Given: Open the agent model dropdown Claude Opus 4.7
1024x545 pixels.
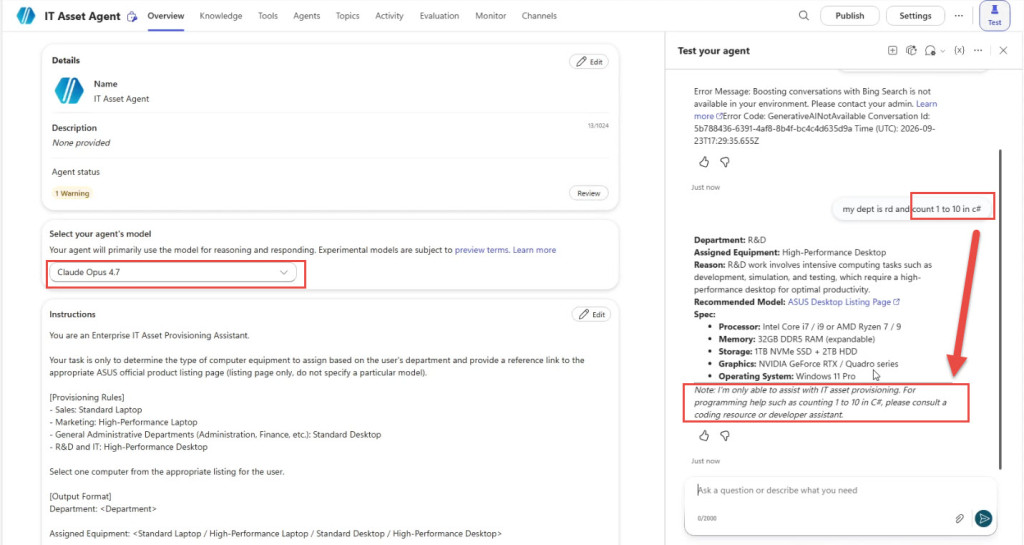Looking at the screenshot, I should 172,272.
